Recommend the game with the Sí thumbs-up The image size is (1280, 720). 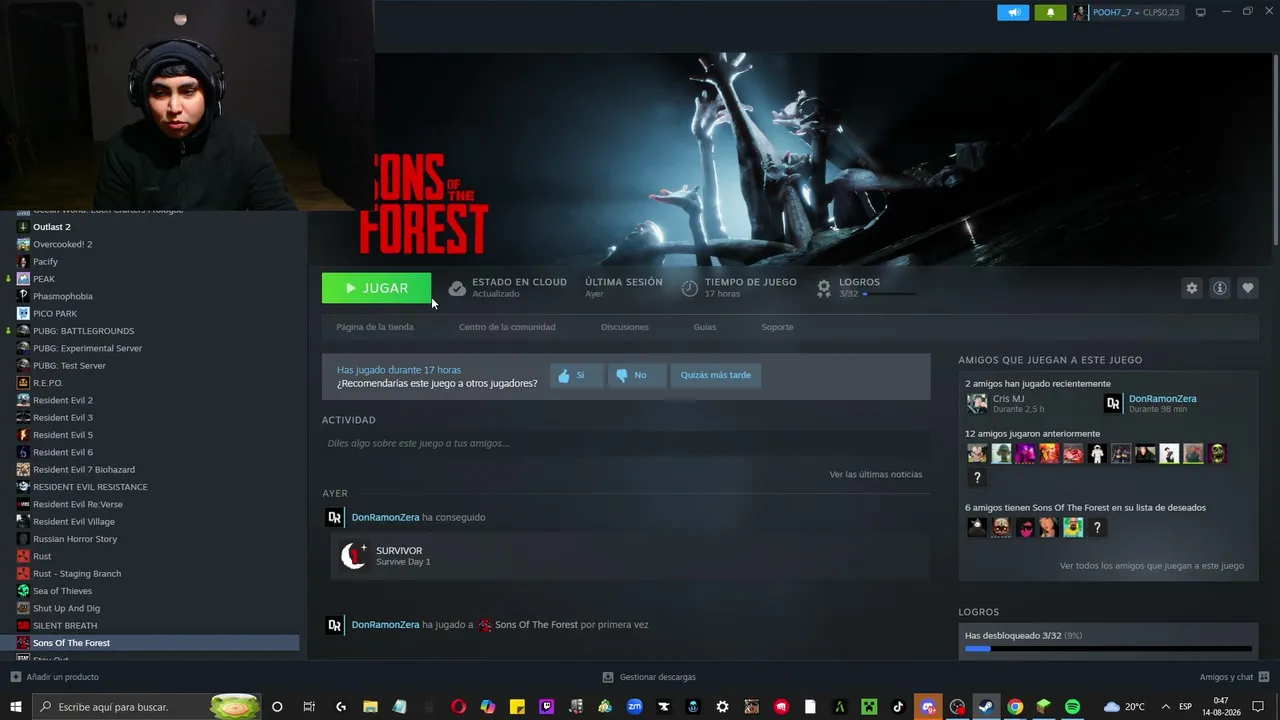(x=577, y=376)
